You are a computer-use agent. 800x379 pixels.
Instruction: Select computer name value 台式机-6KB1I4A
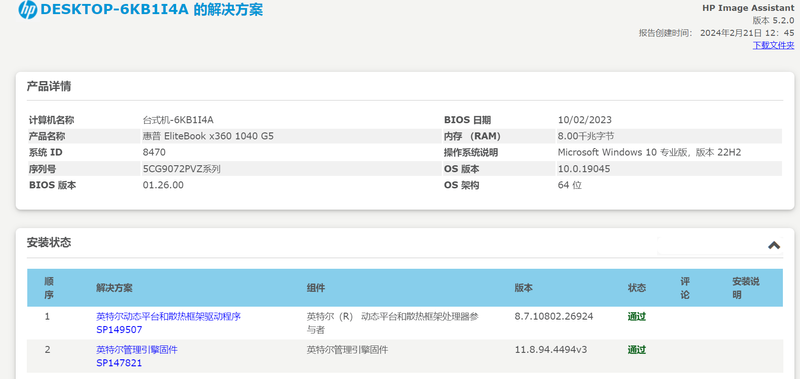pyautogui.click(x=178, y=120)
